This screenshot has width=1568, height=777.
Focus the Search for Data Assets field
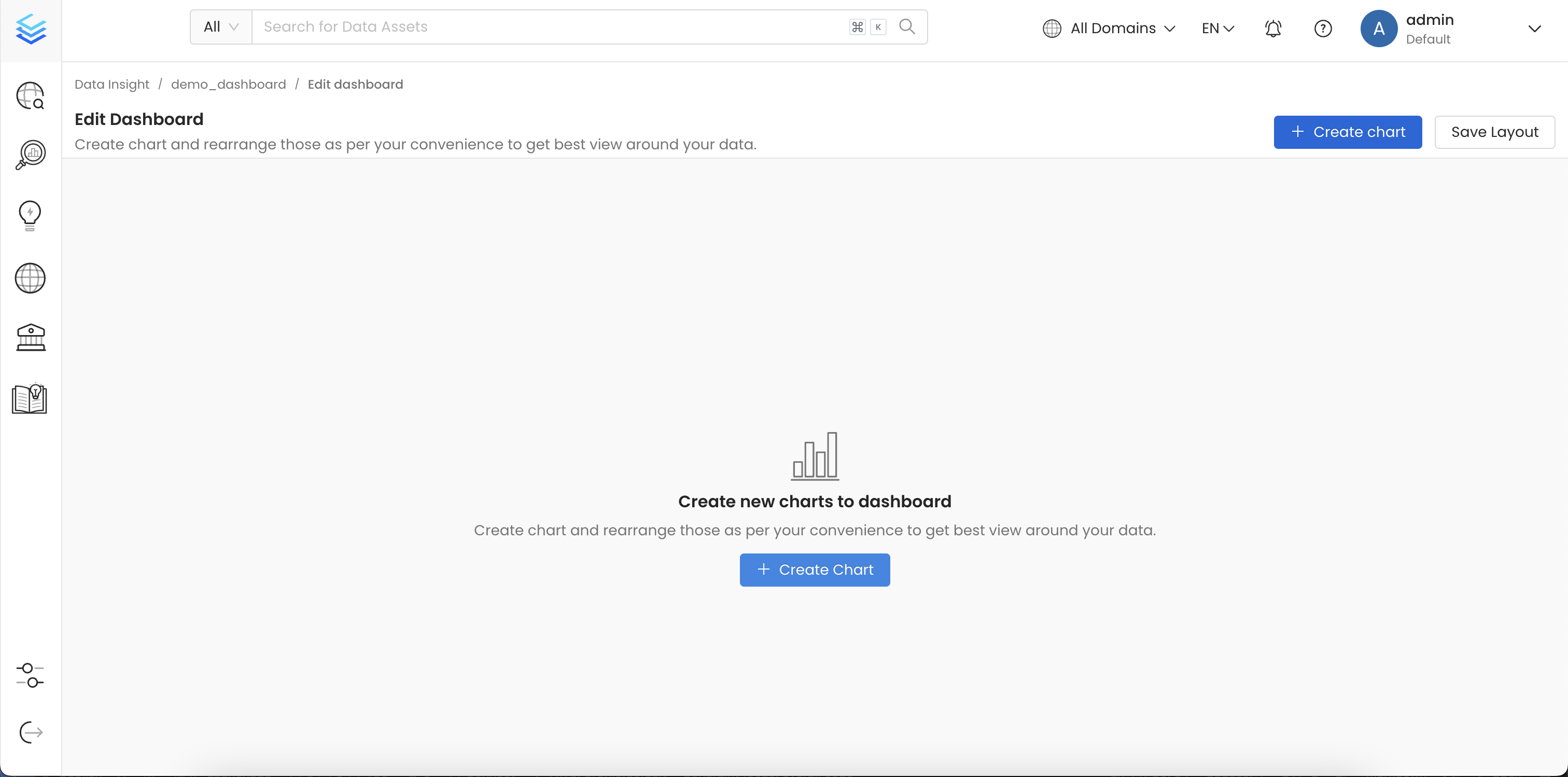548,27
